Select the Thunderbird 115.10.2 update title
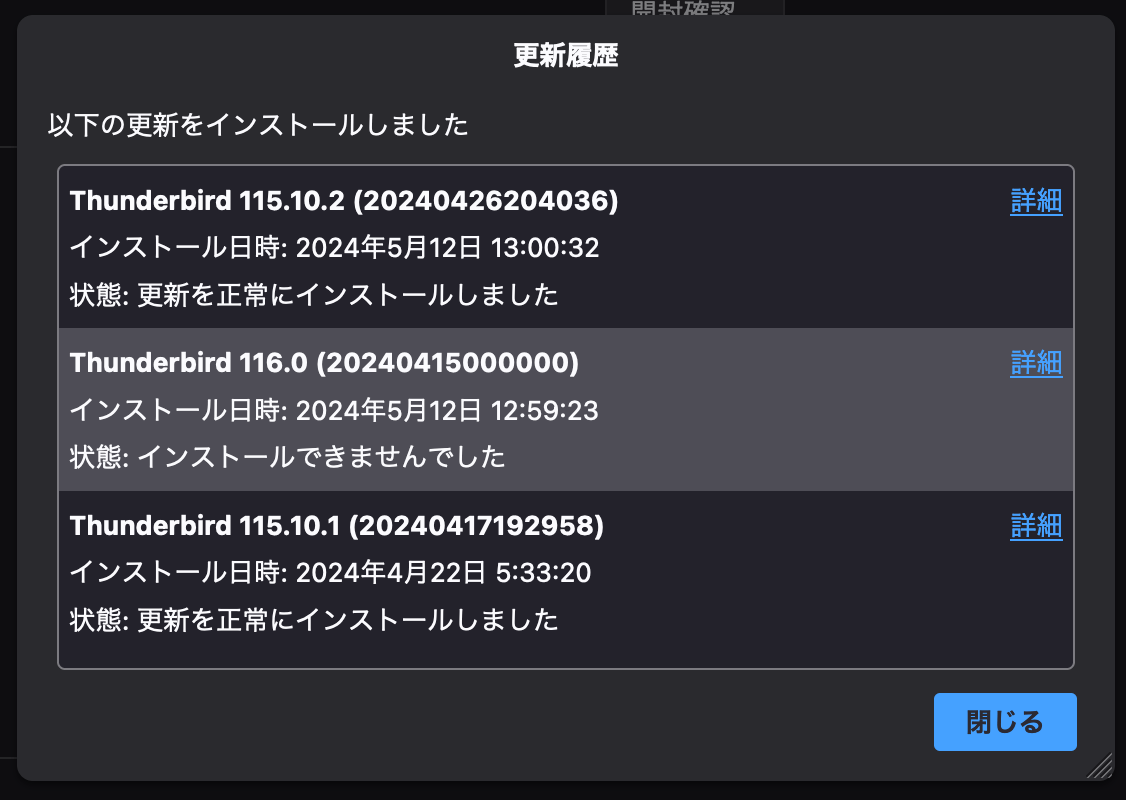Viewport: 1126px width, 800px height. tap(207, 201)
